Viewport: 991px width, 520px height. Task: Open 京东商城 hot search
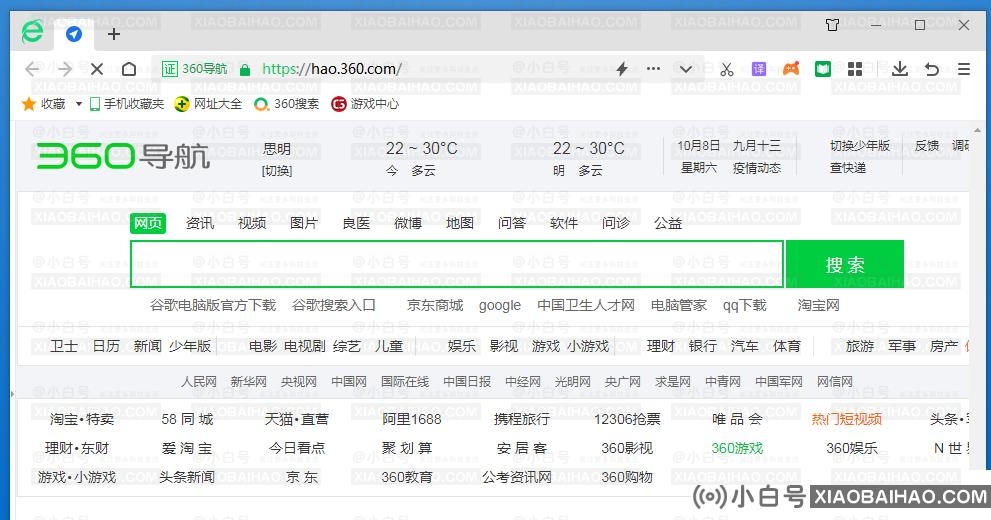(x=435, y=305)
